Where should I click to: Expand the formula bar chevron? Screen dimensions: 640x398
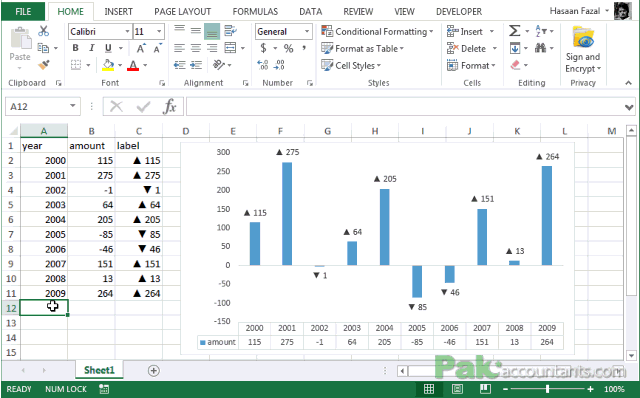pyautogui.click(x=629, y=107)
